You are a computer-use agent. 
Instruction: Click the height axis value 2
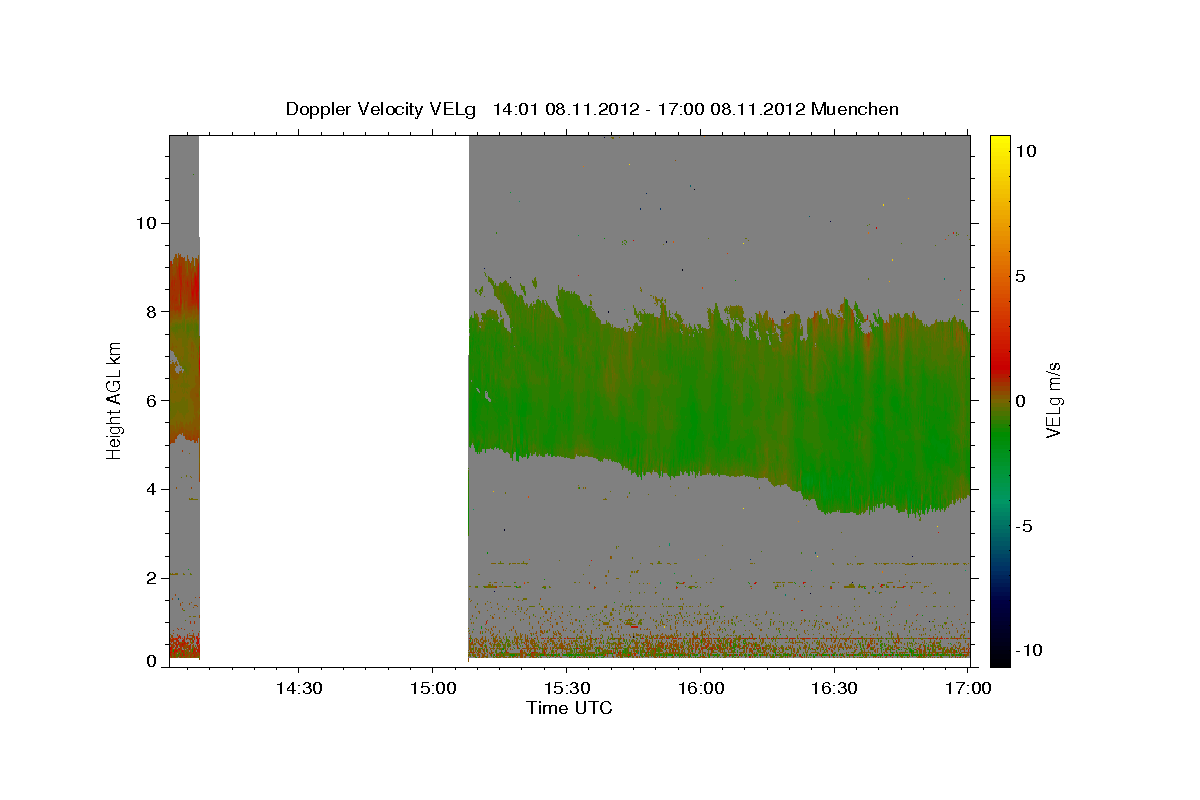(x=153, y=578)
